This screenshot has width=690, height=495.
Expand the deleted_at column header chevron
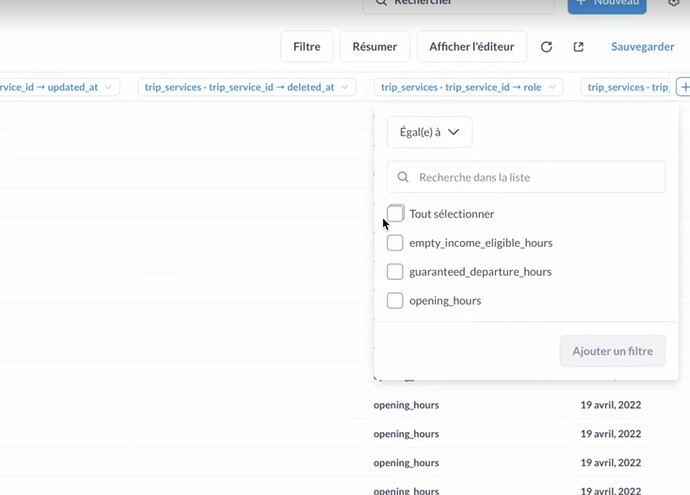click(345, 87)
